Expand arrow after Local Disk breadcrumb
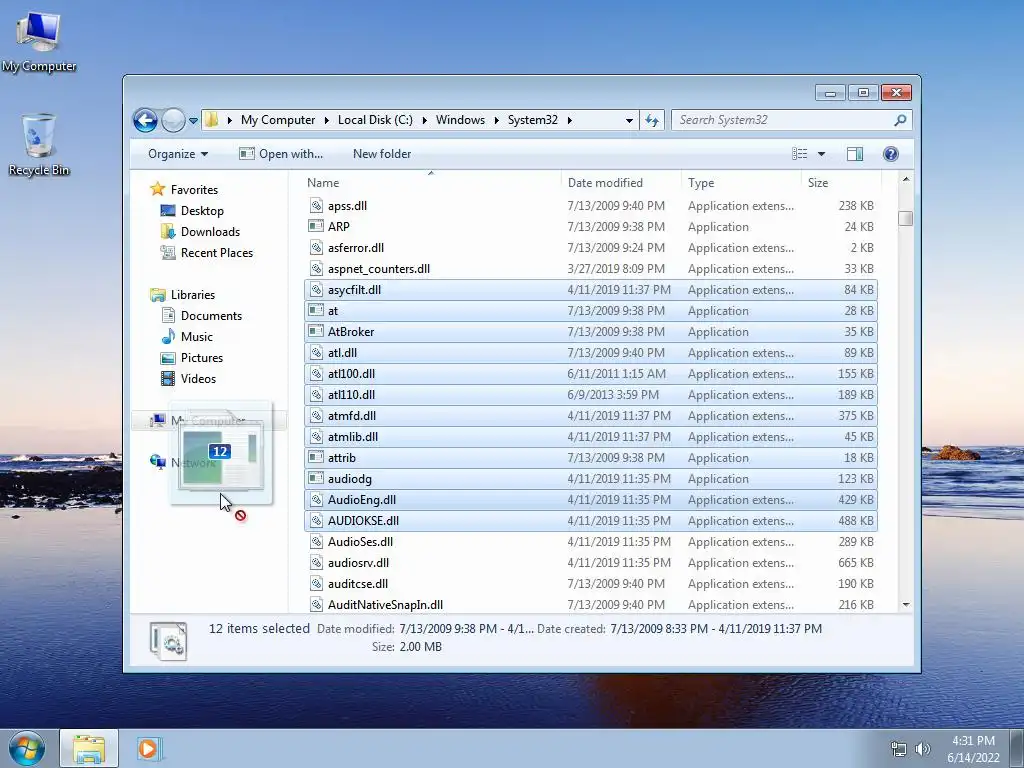 (x=424, y=121)
